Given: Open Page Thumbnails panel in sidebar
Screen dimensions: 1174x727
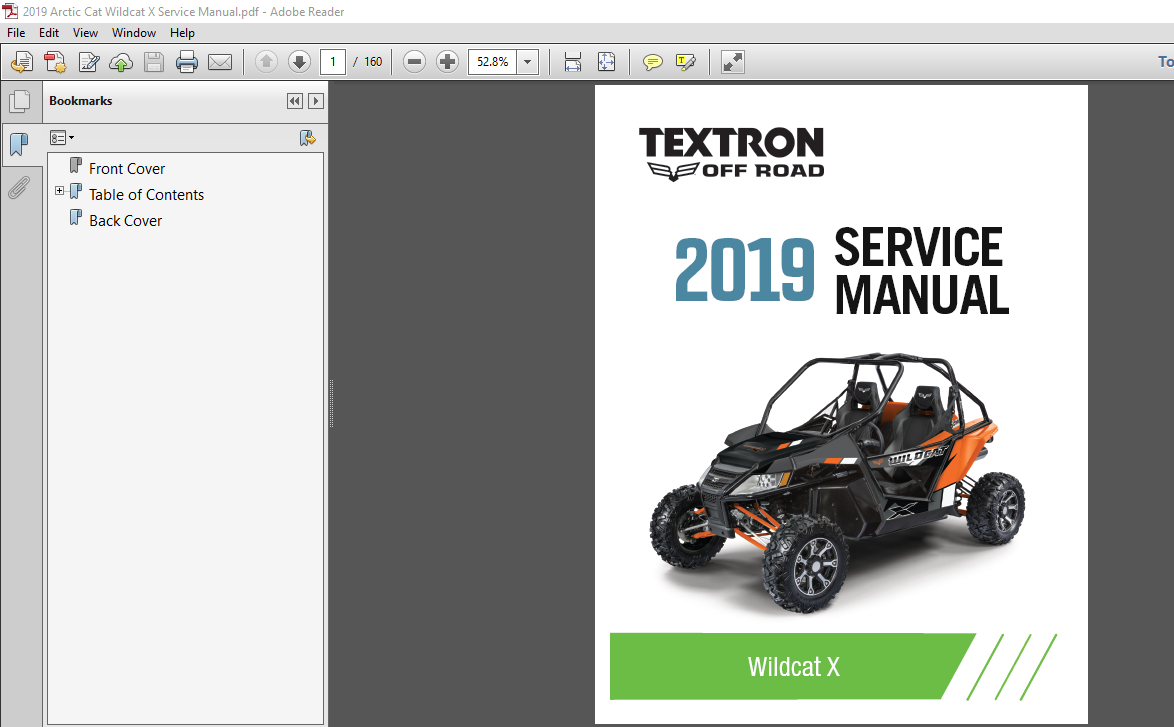Looking at the screenshot, I should [x=19, y=102].
